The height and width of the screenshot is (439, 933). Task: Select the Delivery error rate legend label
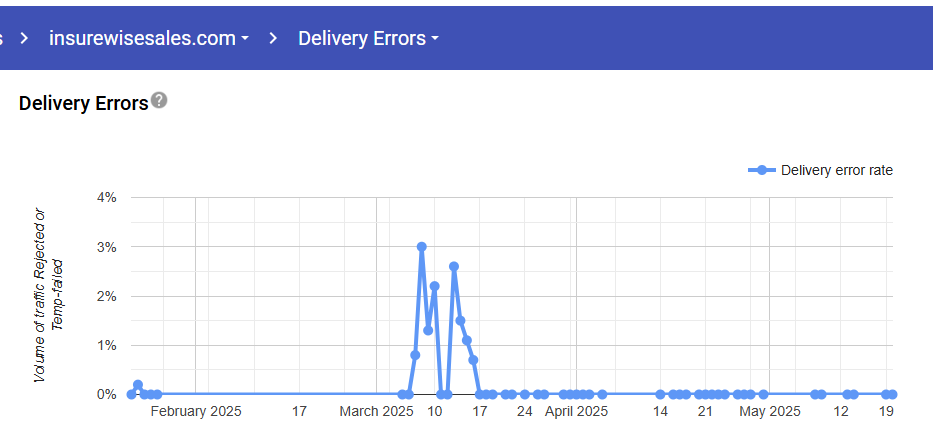(x=836, y=170)
